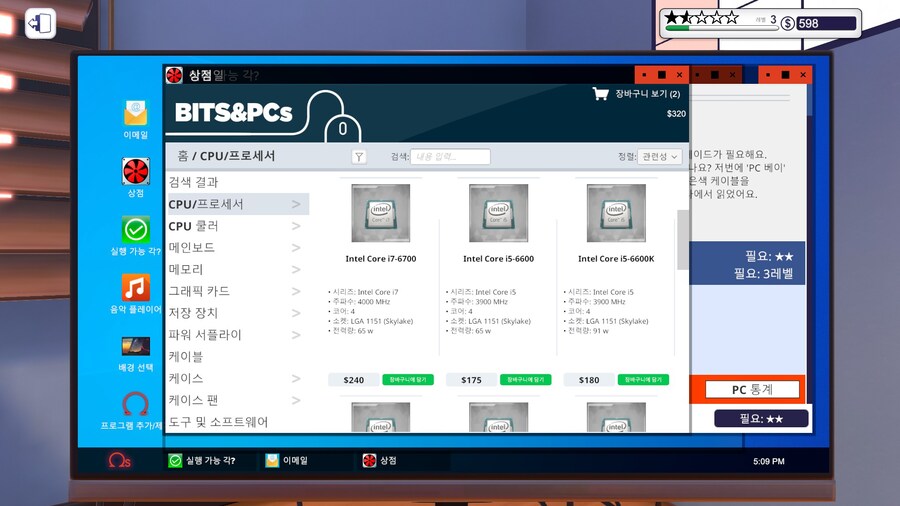Click the exit computer icon at top left

(40, 24)
